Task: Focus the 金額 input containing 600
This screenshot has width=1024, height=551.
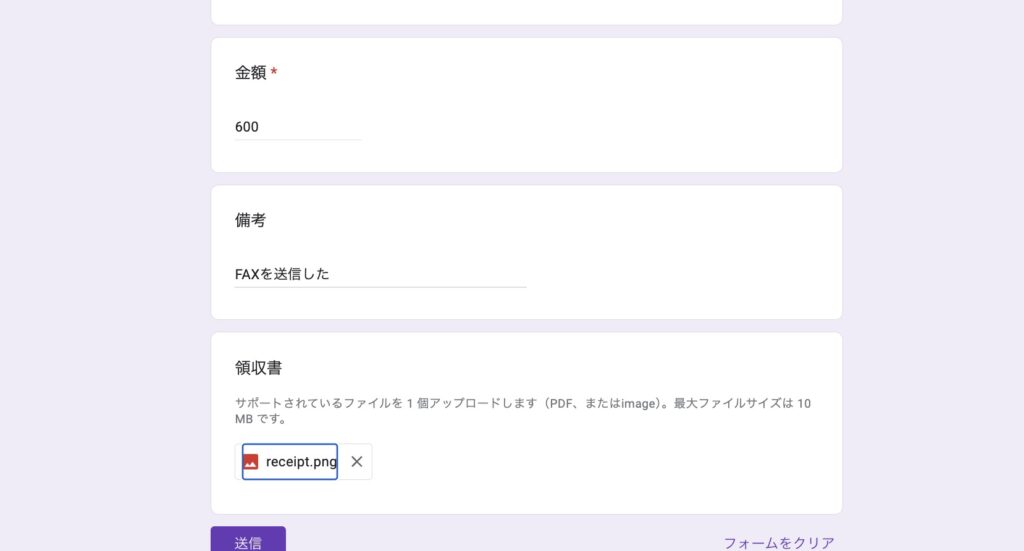Action: click(298, 127)
